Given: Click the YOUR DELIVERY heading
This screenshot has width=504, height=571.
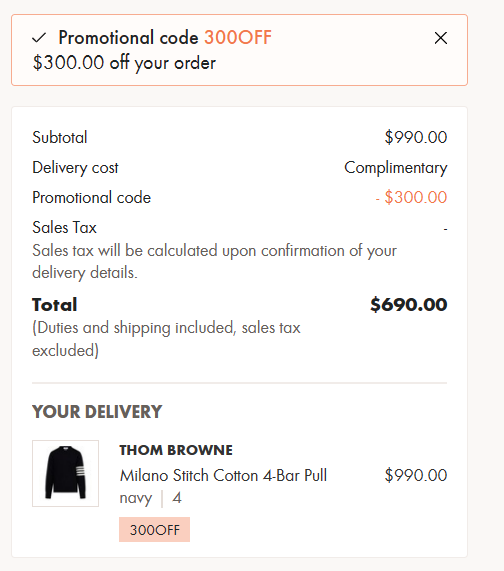Looking at the screenshot, I should (x=97, y=412).
